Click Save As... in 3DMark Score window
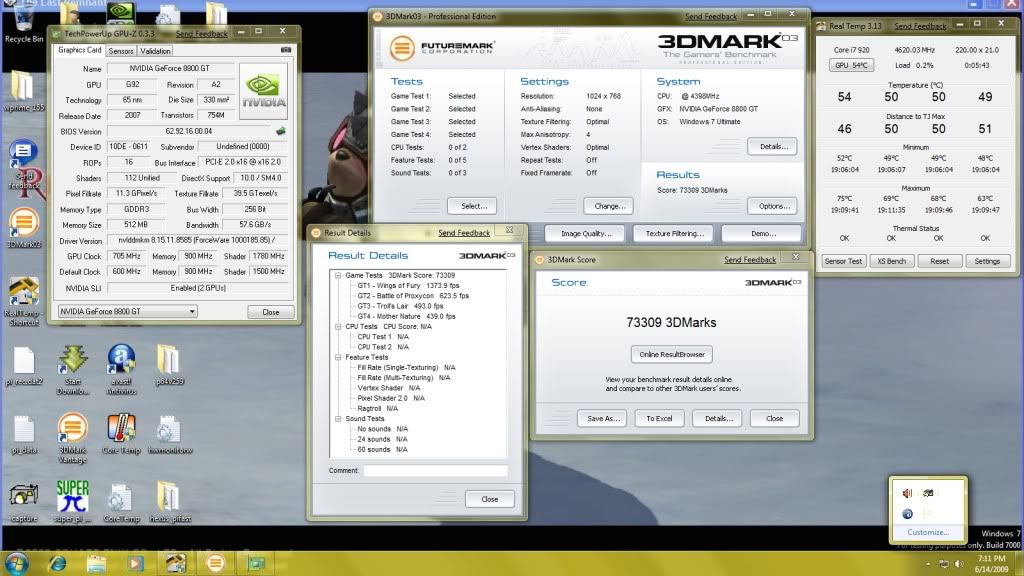This screenshot has width=1024, height=576. coord(602,418)
